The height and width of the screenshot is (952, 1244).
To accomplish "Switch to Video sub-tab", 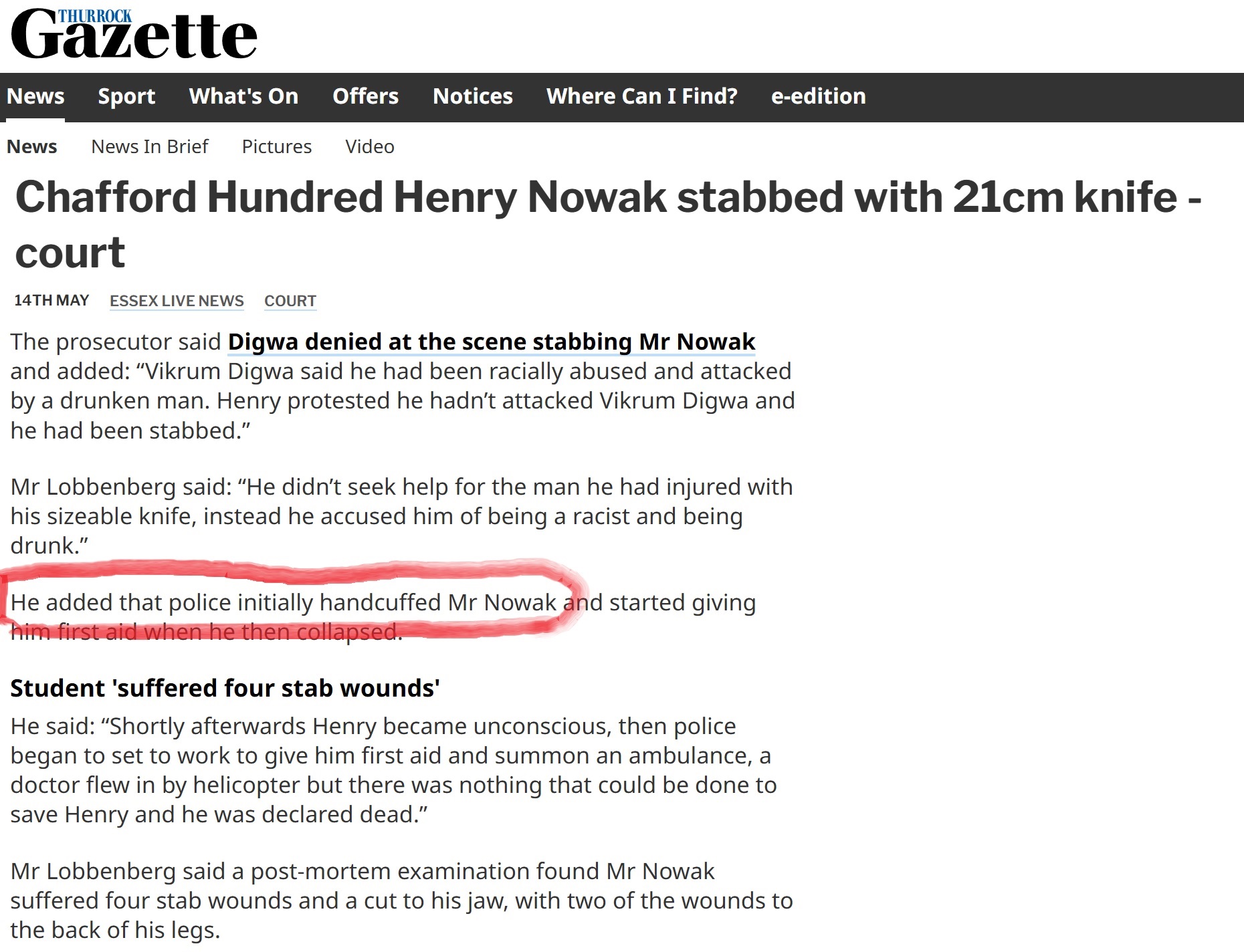I will point(370,146).
